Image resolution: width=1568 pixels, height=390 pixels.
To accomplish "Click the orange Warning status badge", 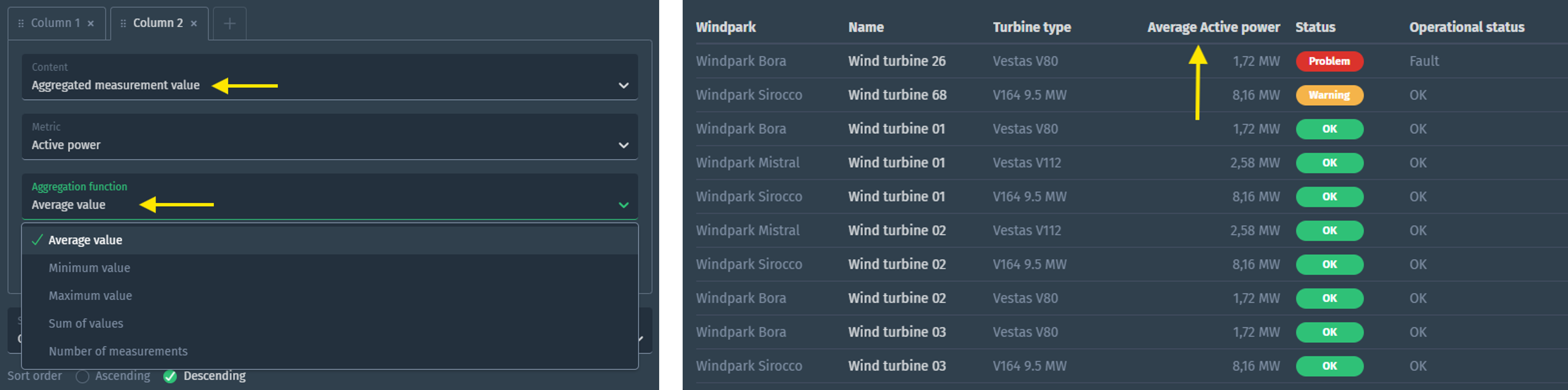I will point(1329,95).
